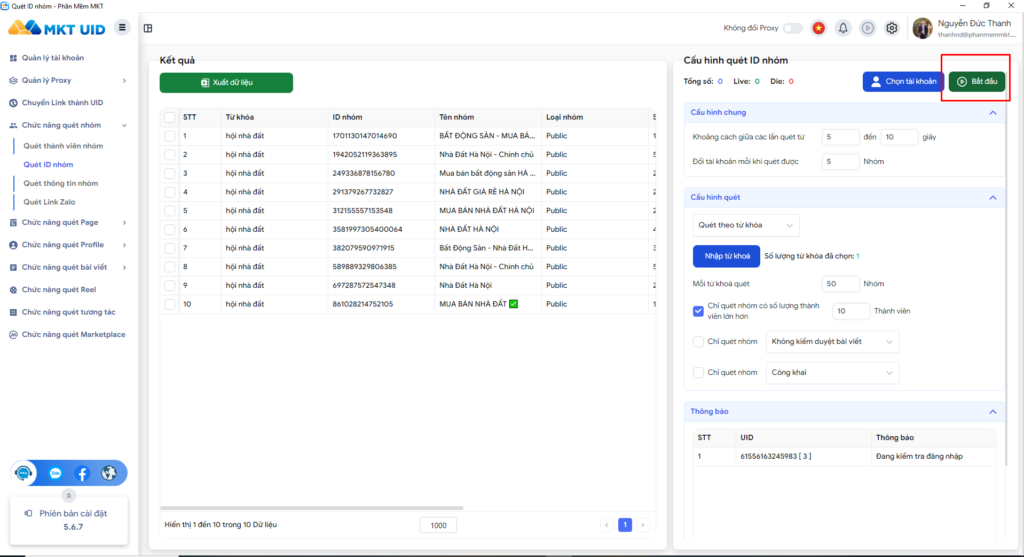Select Quét thành viên nhóm menu item
Image resolution: width=1024 pixels, height=557 pixels.
(63, 146)
